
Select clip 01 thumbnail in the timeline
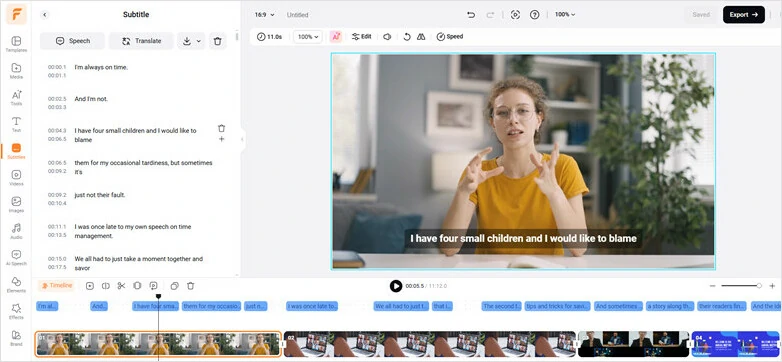tap(158, 344)
